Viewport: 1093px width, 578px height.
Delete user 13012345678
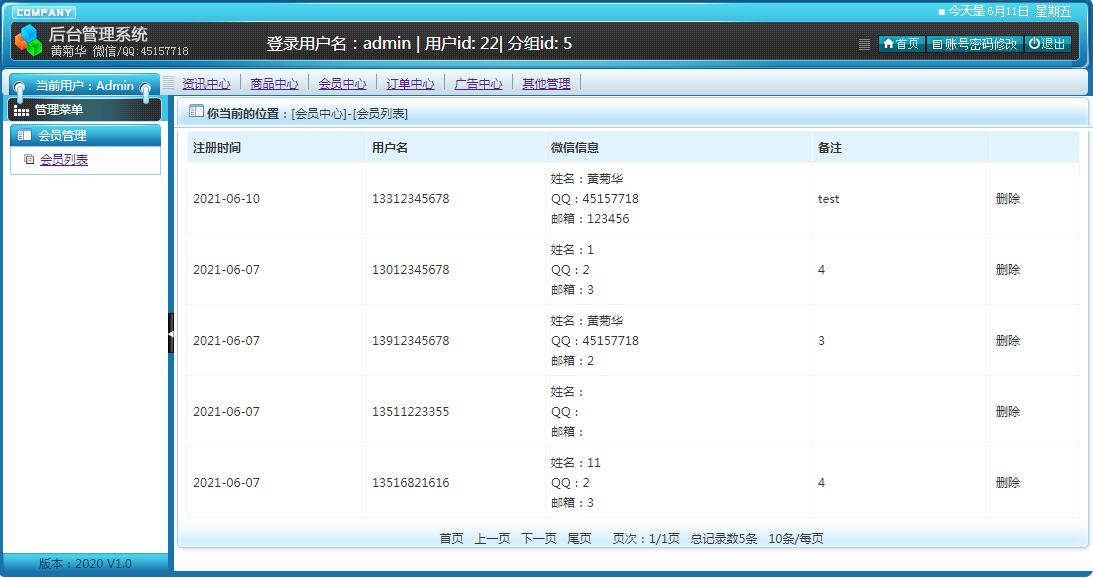(x=1008, y=270)
